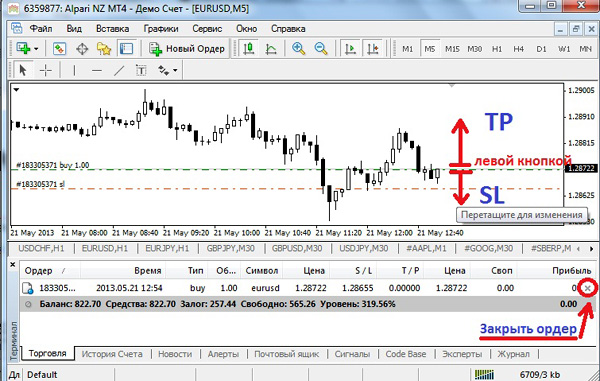Switch to the EURUSD,H1 chart tab
The image size is (600, 381).
pos(105,249)
